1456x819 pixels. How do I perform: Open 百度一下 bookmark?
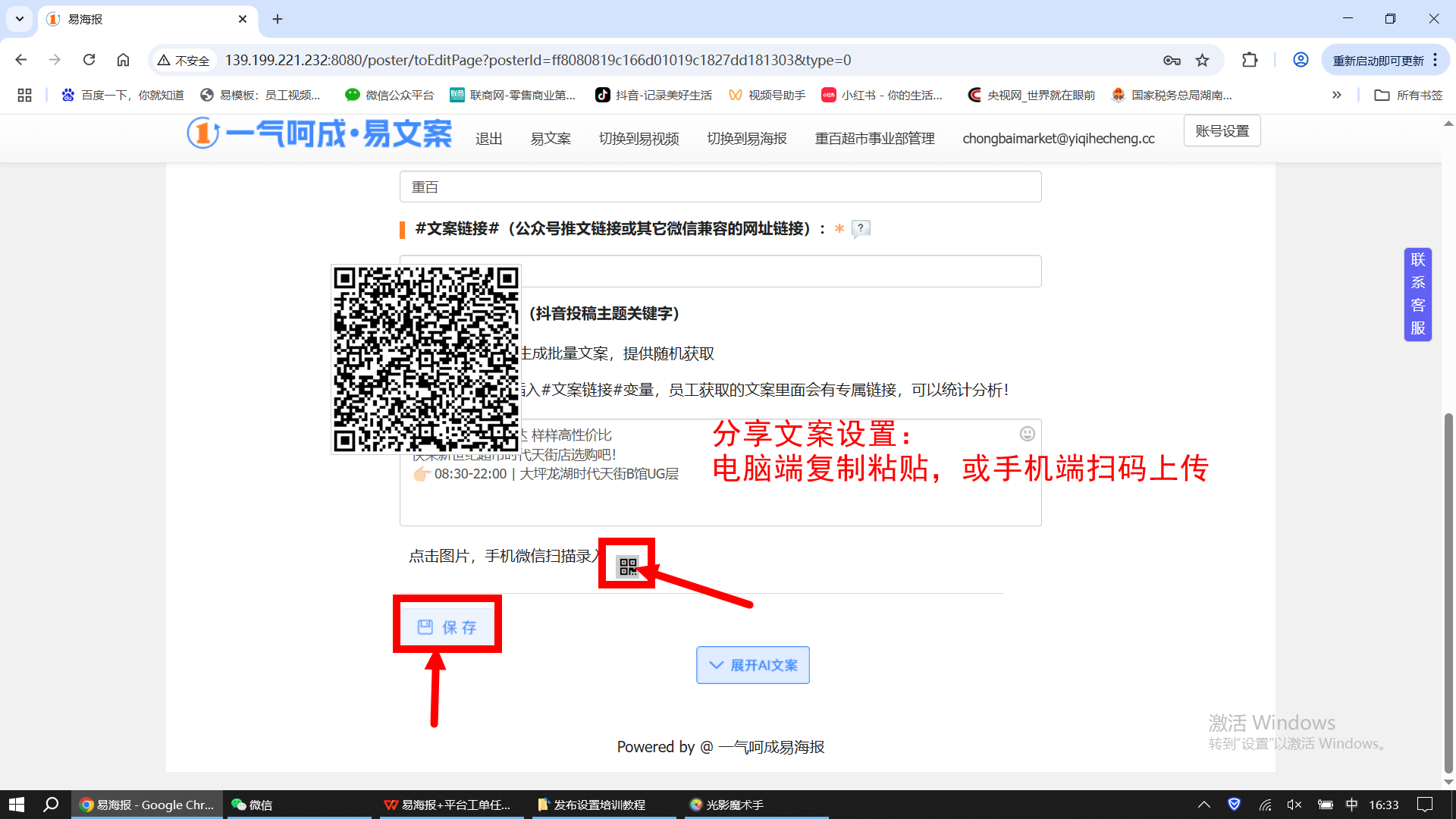click(123, 95)
